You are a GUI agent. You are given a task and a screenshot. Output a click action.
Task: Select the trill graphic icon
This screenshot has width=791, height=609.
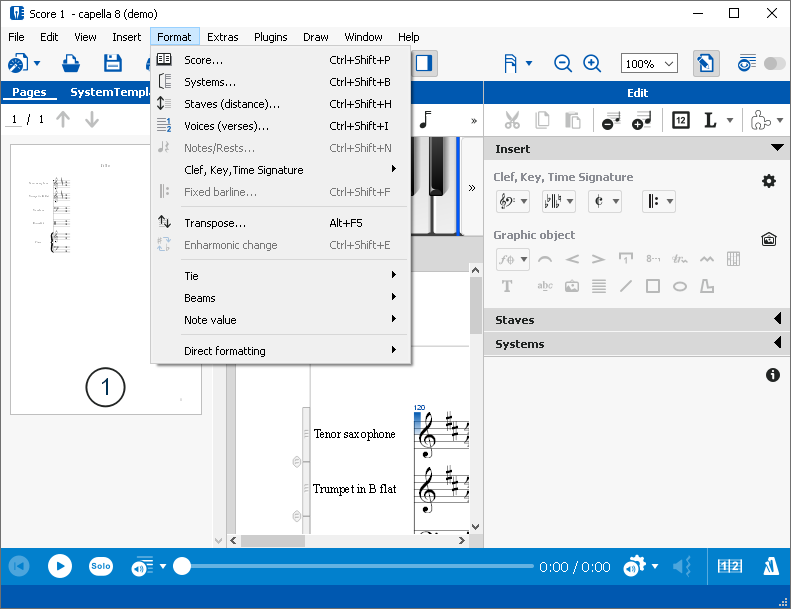tap(680, 259)
